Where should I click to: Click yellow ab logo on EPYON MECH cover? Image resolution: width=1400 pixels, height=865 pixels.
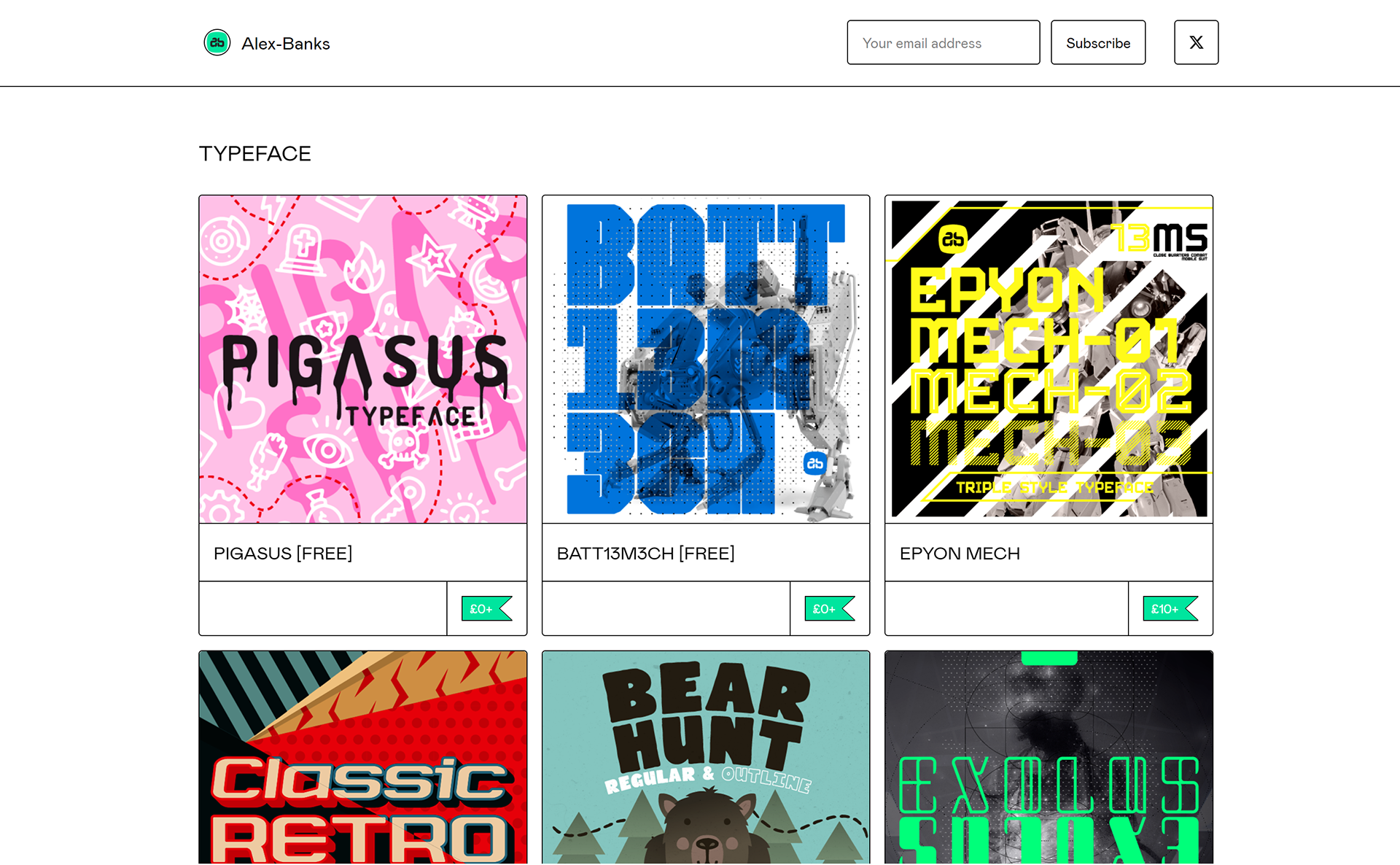[952, 239]
